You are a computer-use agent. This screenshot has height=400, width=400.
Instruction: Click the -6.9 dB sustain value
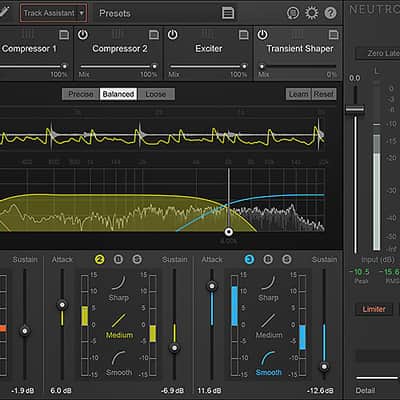point(172,390)
